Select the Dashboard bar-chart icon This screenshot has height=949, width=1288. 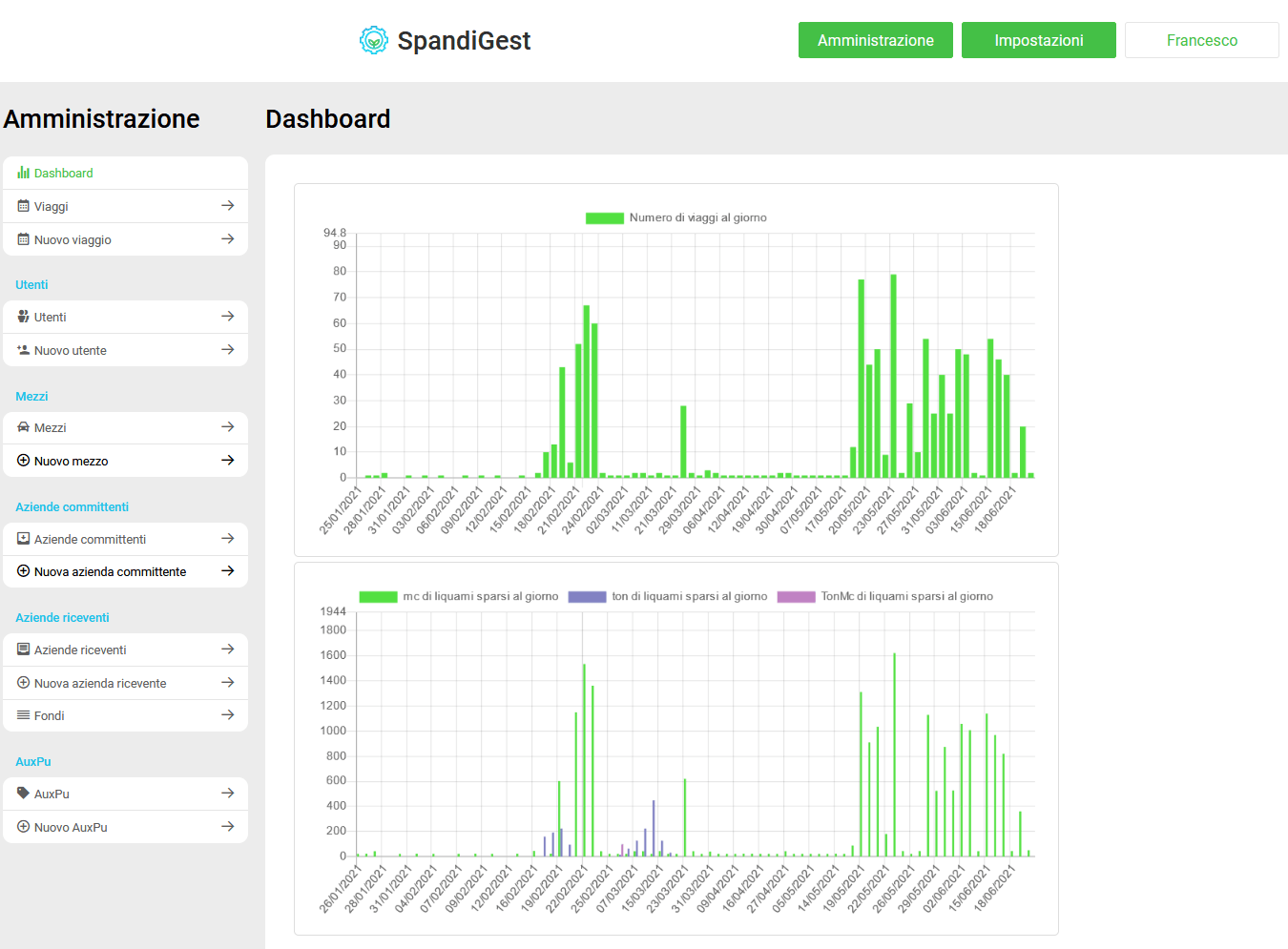coord(21,173)
